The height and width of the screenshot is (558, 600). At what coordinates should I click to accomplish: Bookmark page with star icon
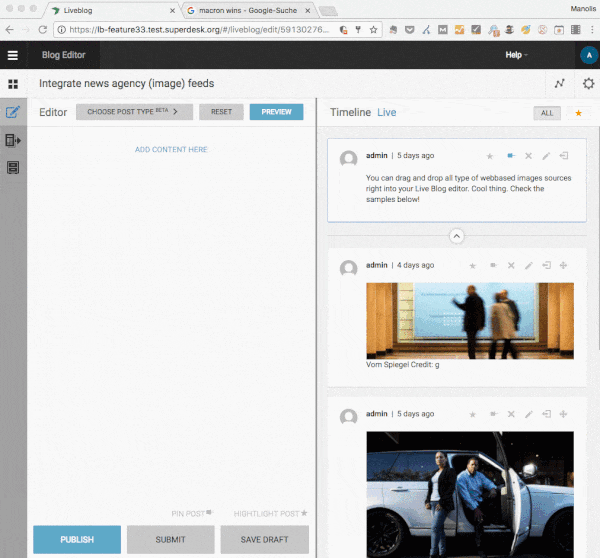point(373,29)
